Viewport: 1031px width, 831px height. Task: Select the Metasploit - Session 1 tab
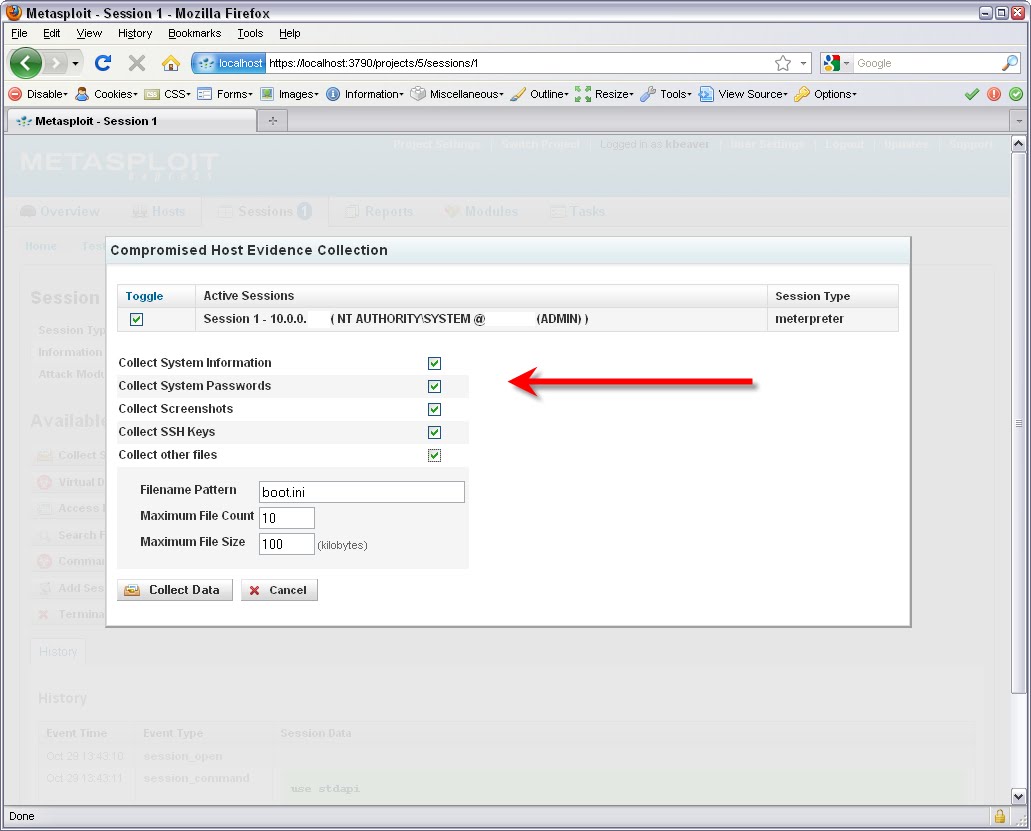(132, 121)
